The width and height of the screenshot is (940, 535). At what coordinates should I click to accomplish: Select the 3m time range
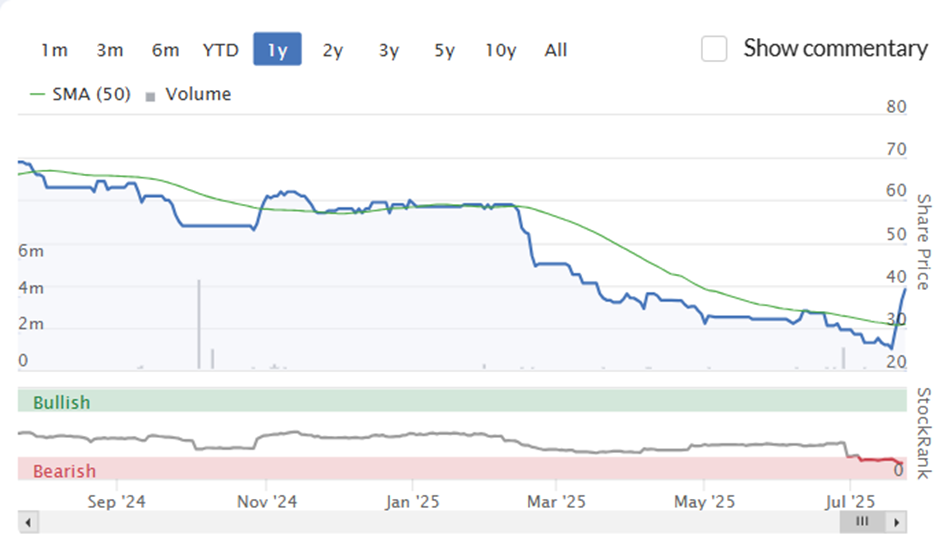(x=110, y=50)
